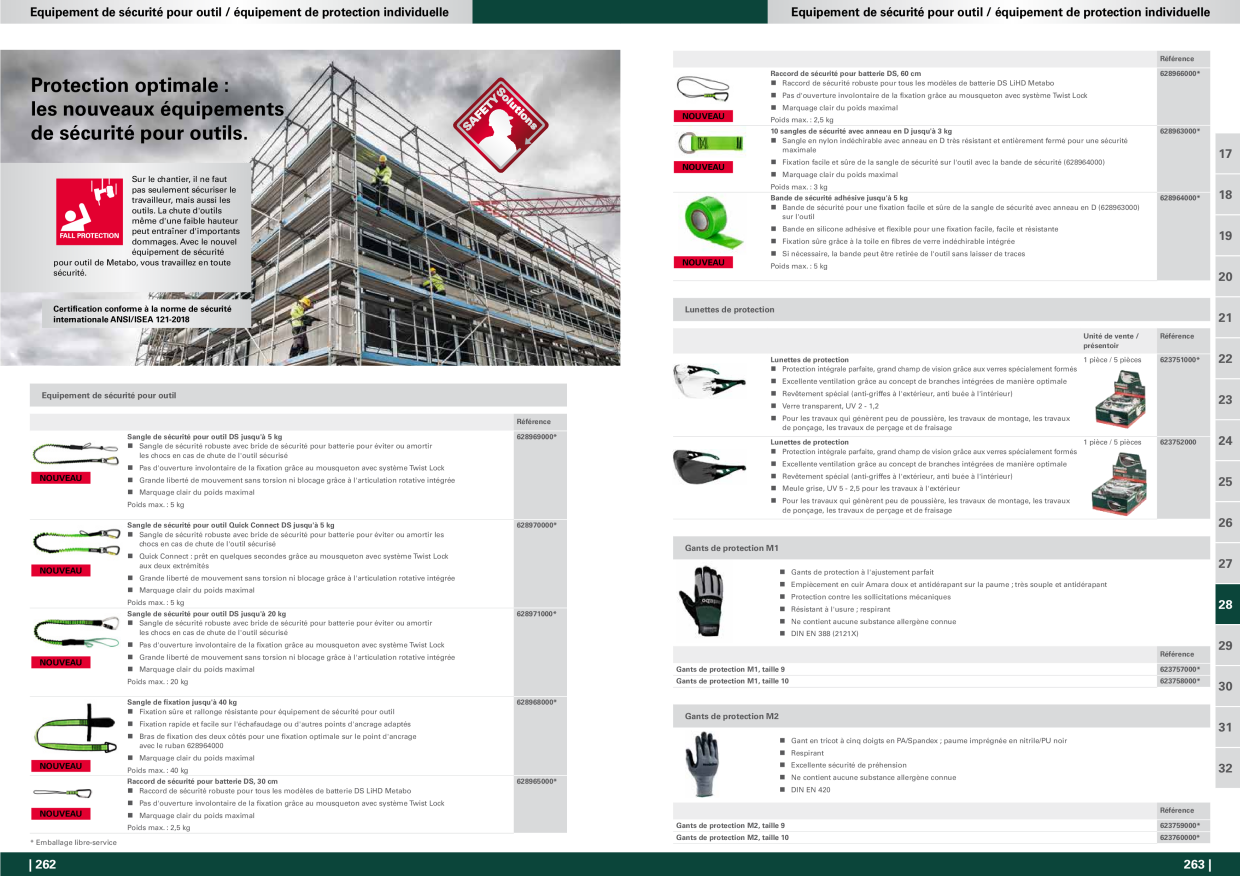
Task: Open image of green D-ring safety straps
Action: (x=709, y=143)
